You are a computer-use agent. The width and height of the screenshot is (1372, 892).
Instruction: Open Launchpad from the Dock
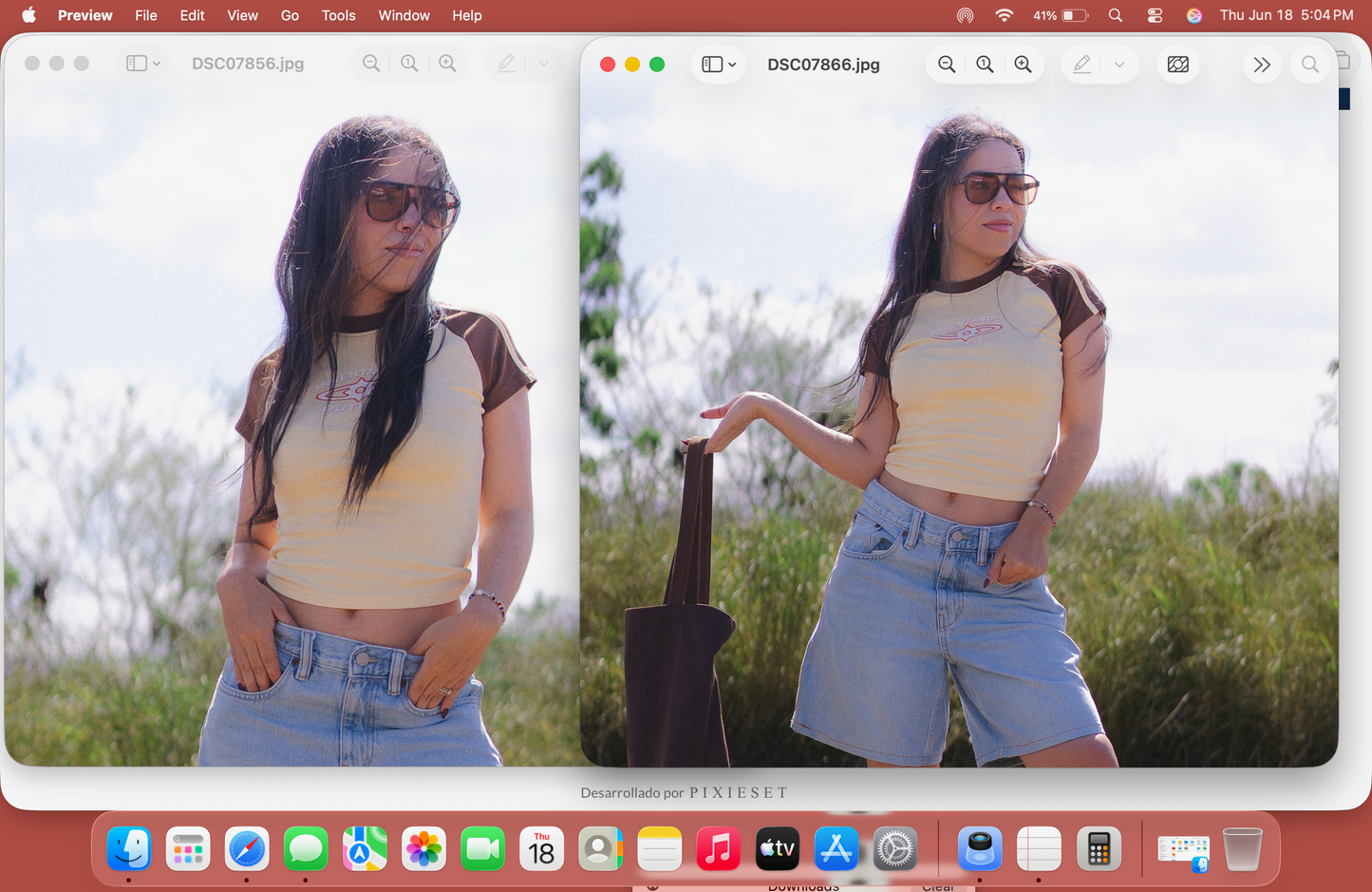[188, 848]
